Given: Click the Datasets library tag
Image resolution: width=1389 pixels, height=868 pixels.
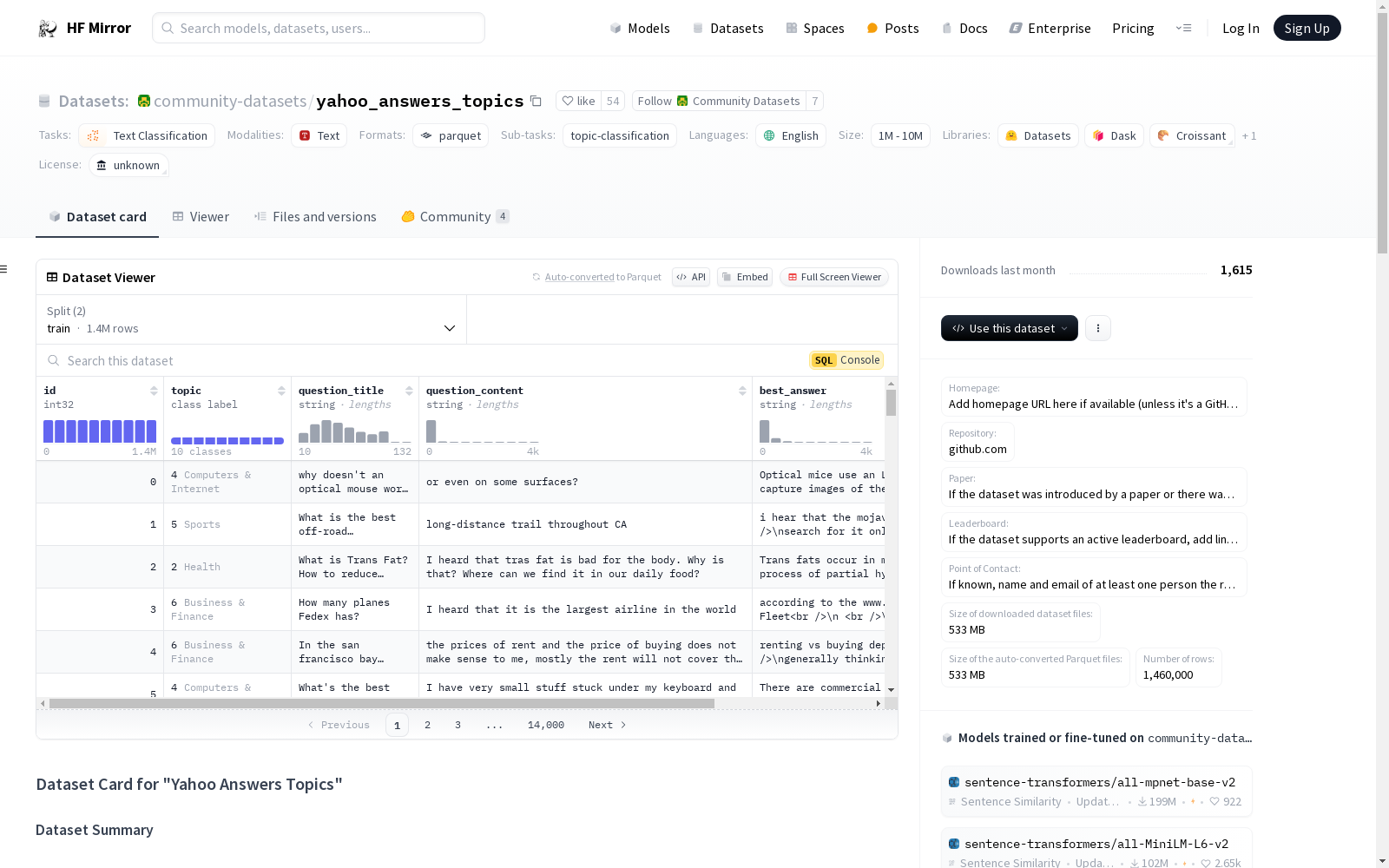Looking at the screenshot, I should click(1038, 135).
